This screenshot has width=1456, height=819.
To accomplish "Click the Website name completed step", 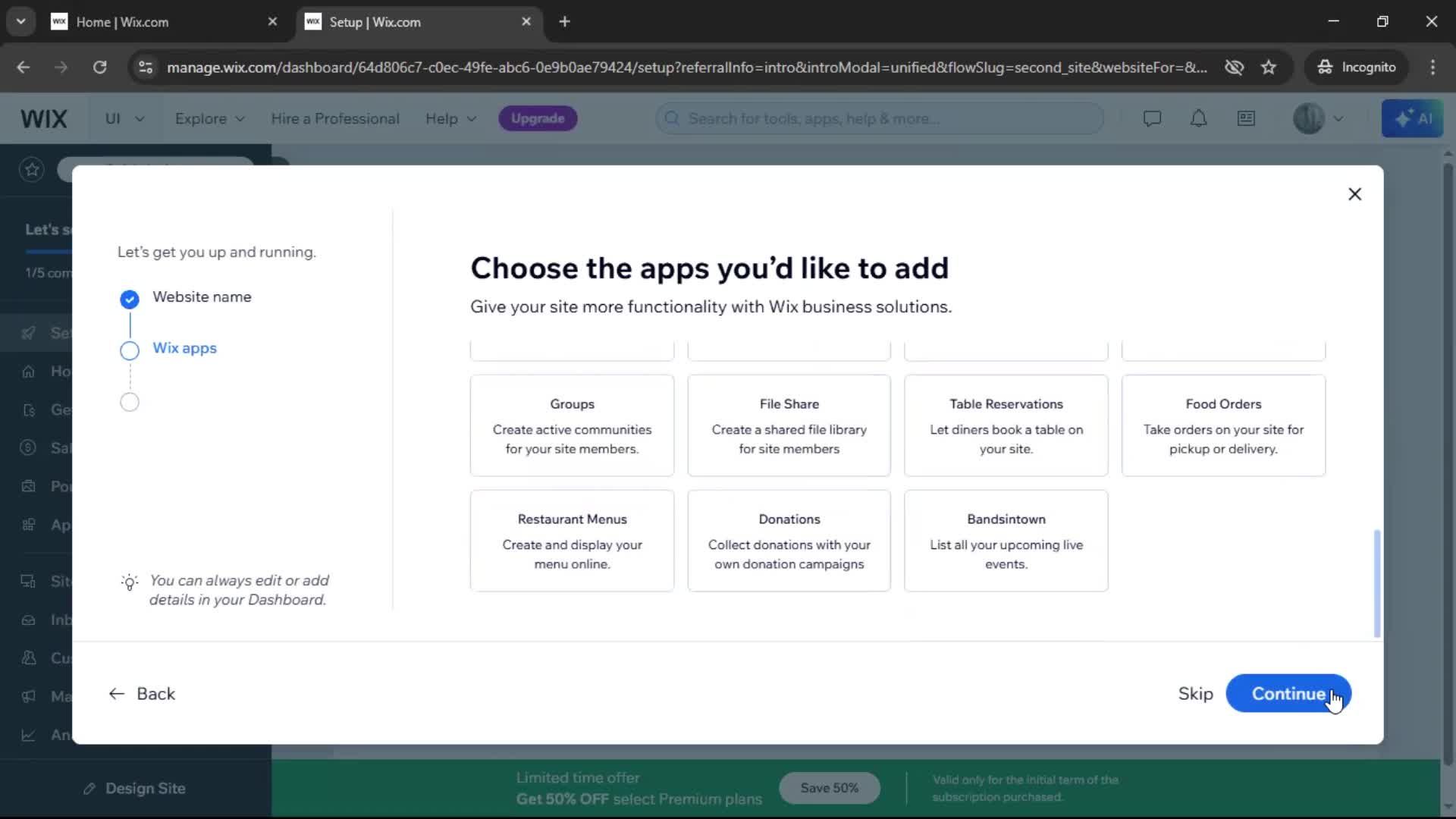I will click(x=202, y=297).
